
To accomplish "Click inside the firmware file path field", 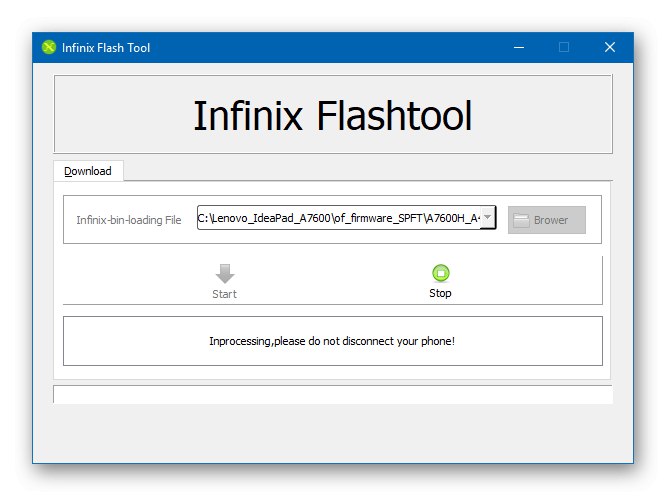I will click(339, 218).
